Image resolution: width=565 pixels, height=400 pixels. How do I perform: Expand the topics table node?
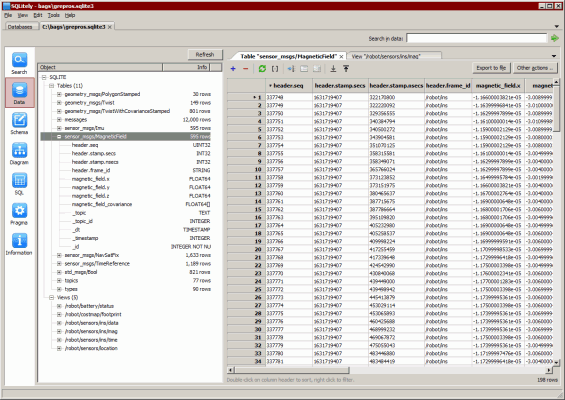tap(59, 280)
